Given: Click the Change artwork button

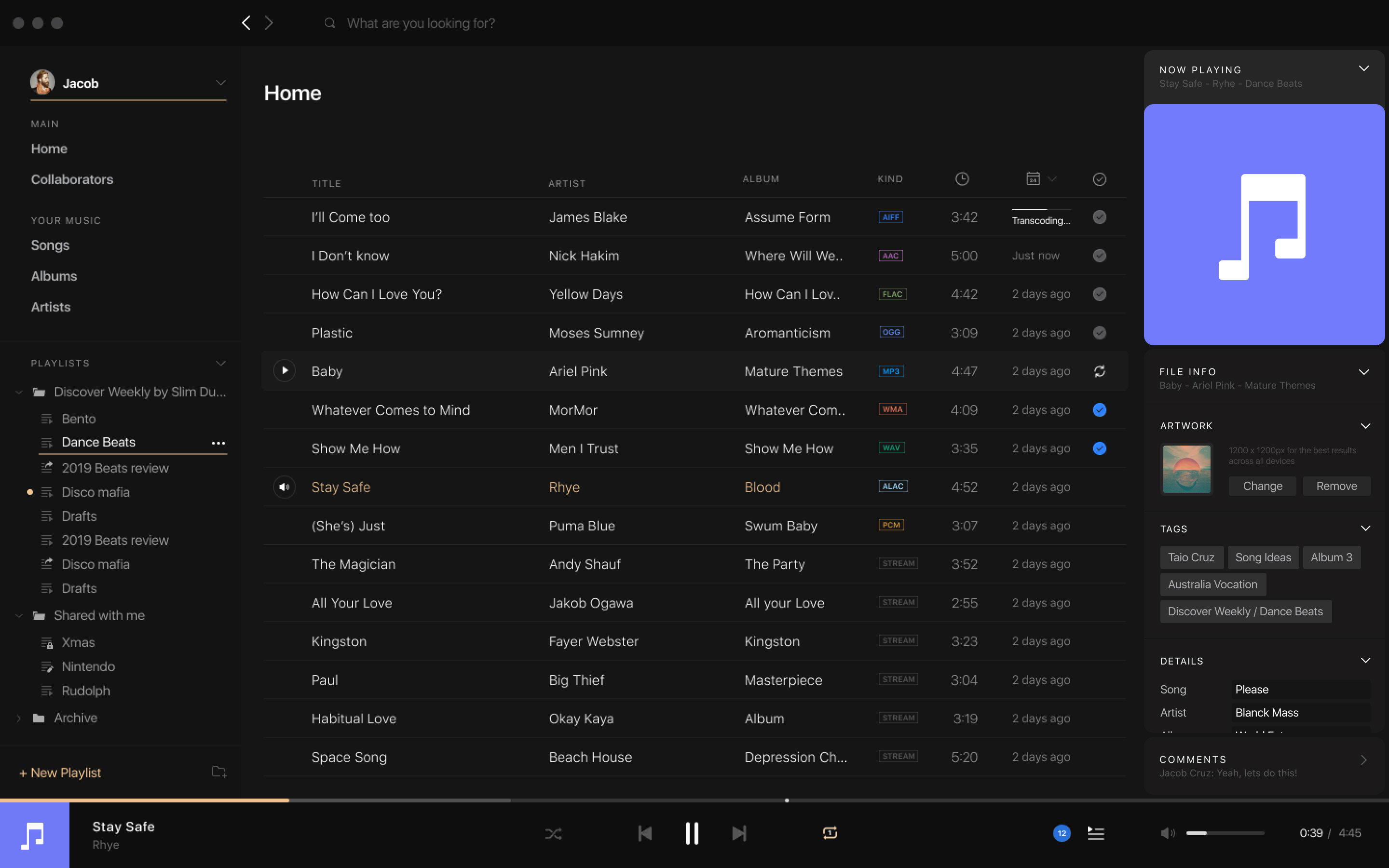Looking at the screenshot, I should [x=1262, y=486].
